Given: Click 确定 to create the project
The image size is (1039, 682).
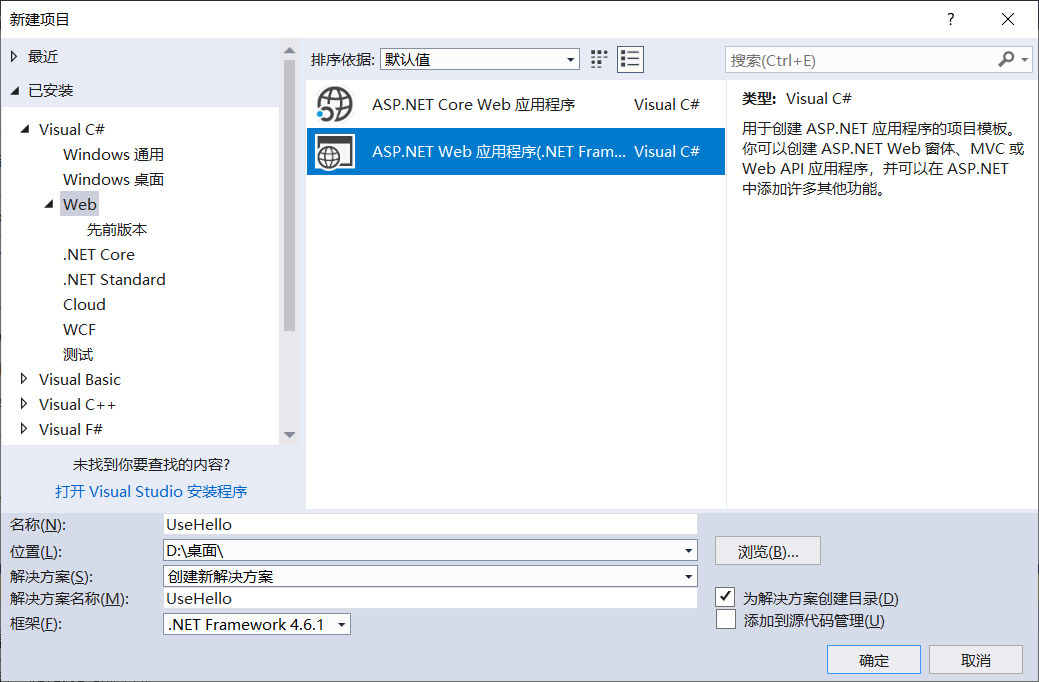Looking at the screenshot, I should tap(873, 660).
